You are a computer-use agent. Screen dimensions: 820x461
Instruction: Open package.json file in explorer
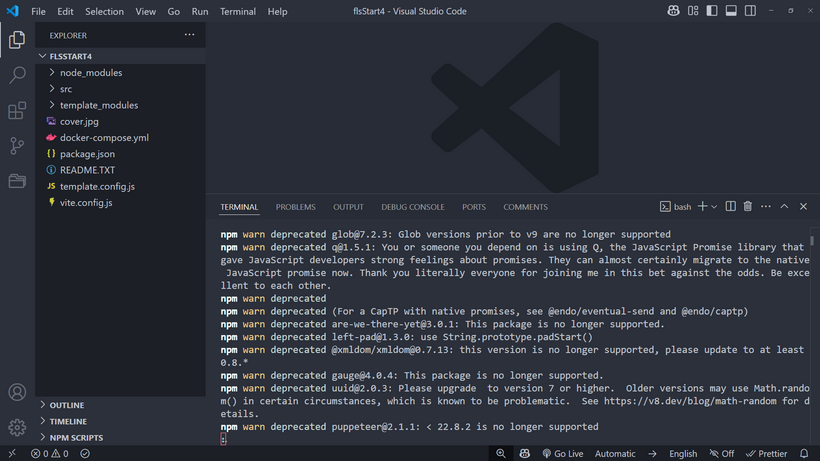pos(87,154)
